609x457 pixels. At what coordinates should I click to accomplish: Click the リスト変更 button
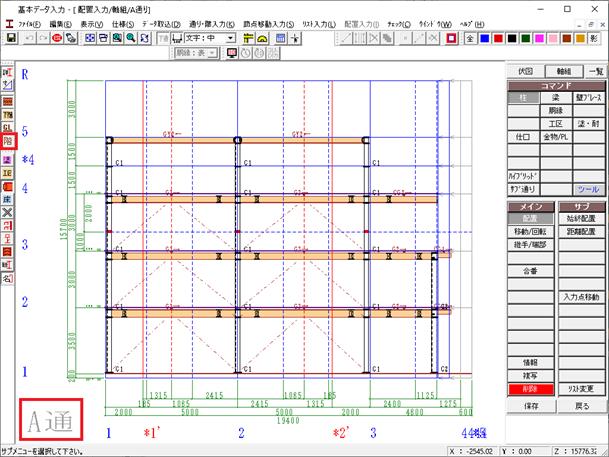click(581, 389)
